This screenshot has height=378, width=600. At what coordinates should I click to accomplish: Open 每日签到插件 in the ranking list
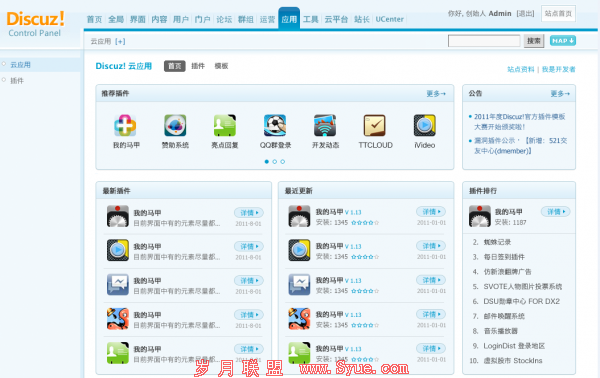(x=504, y=257)
